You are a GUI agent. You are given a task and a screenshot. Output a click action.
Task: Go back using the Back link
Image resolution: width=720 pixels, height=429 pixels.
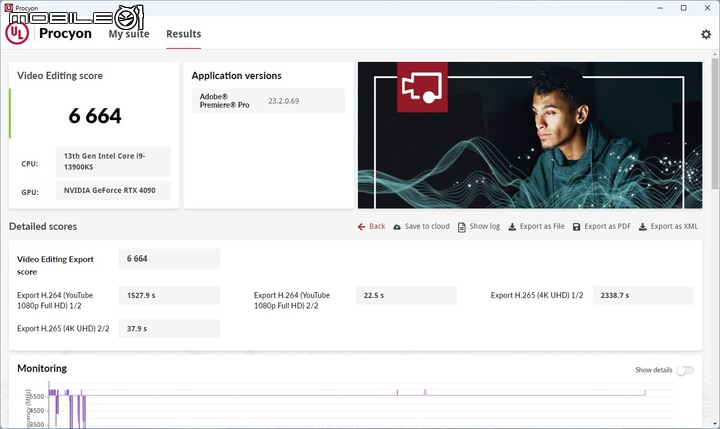click(377, 226)
